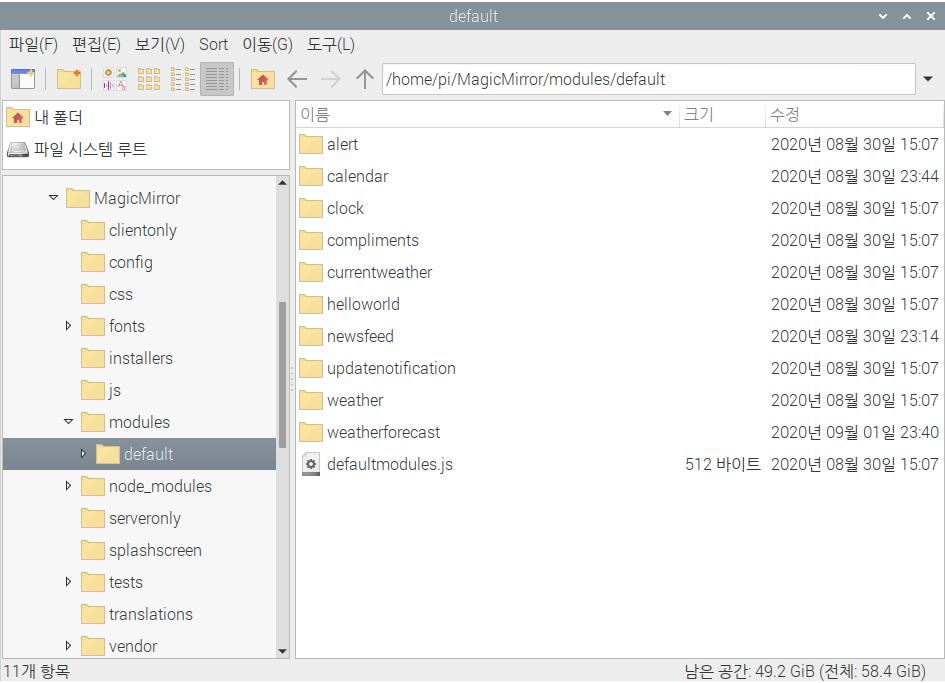This screenshot has width=945, height=683.
Task: Click the folder tree scrollbar thumb
Action: pos(283,374)
